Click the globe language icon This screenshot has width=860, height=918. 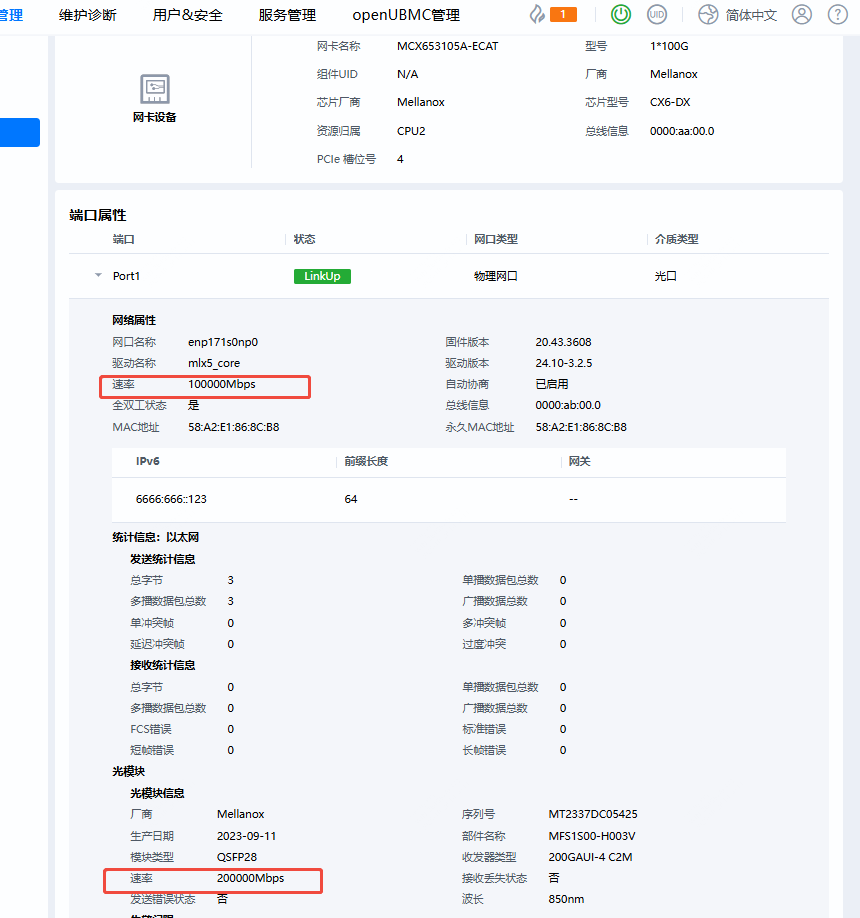pos(708,15)
